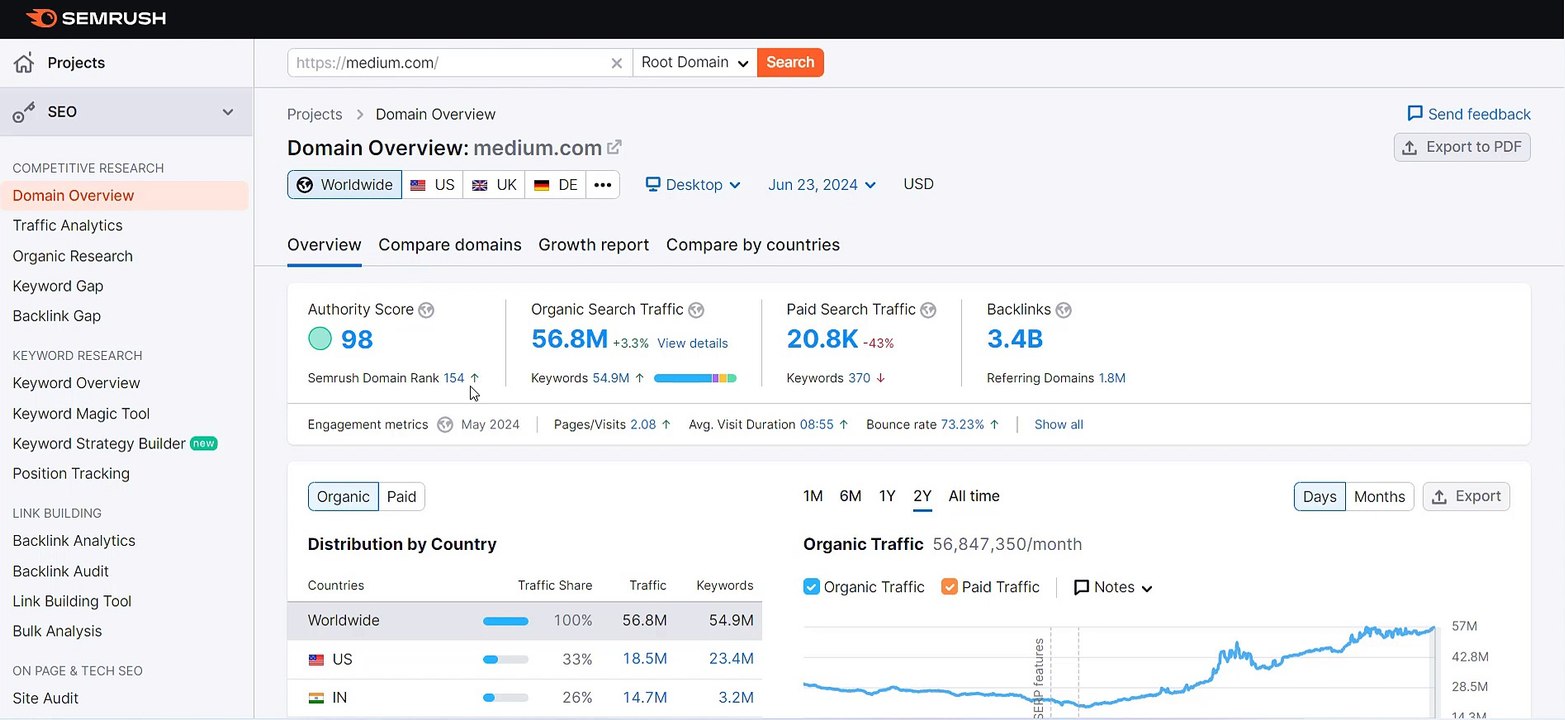This screenshot has width=1565, height=720.
Task: Open Projects home icon in sidebar
Action: (x=24, y=63)
